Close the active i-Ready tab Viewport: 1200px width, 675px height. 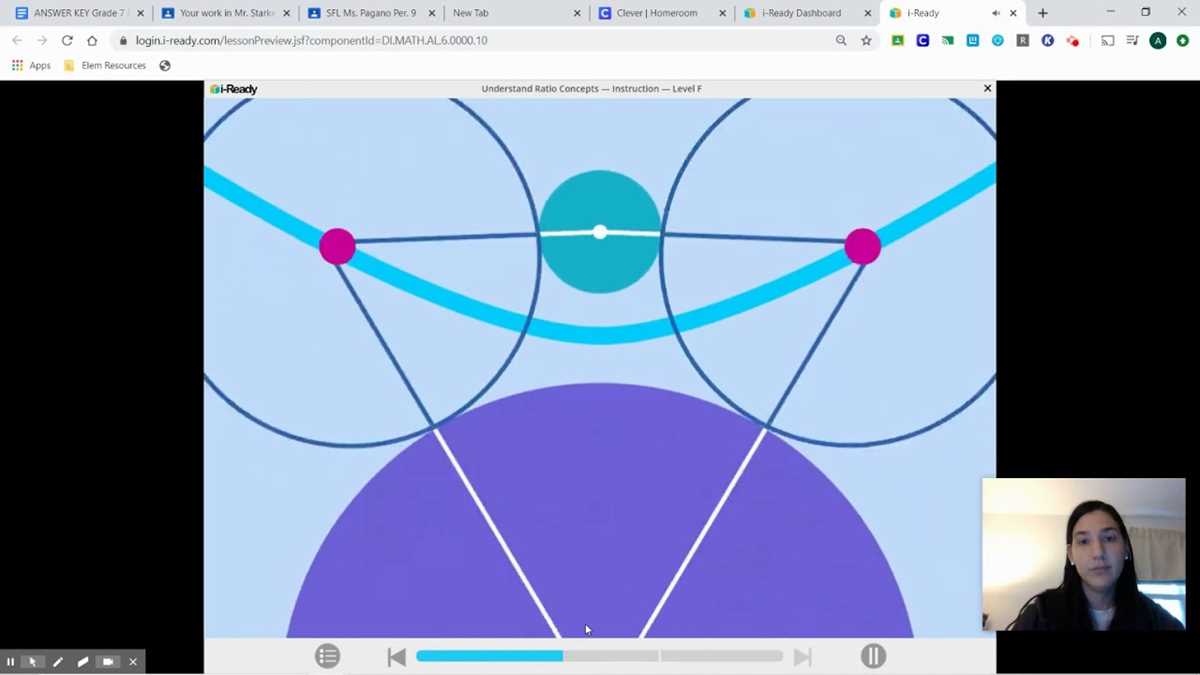pyautogui.click(x=1013, y=13)
